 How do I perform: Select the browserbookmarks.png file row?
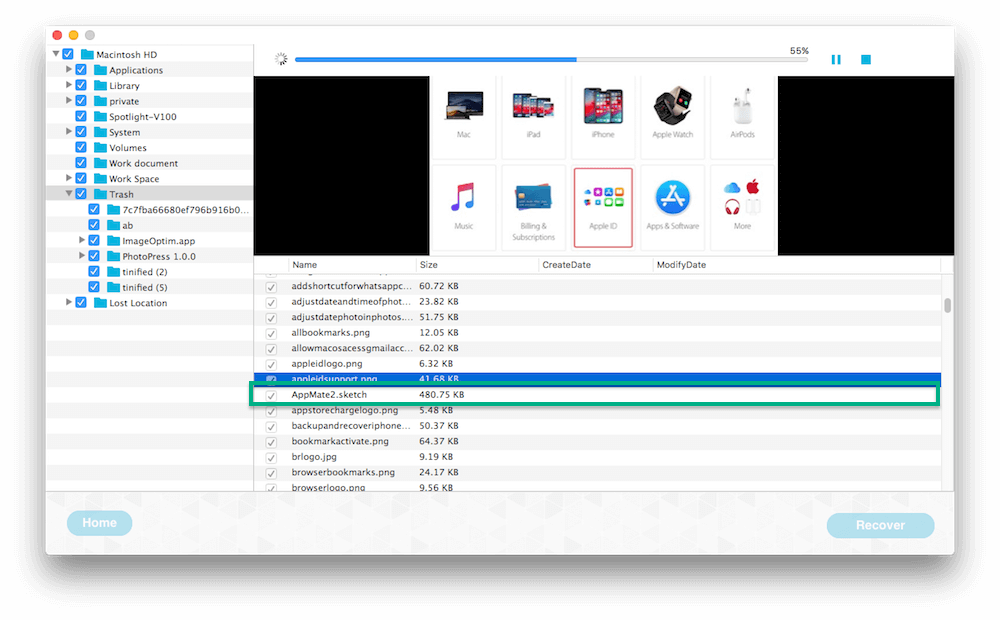pos(598,473)
